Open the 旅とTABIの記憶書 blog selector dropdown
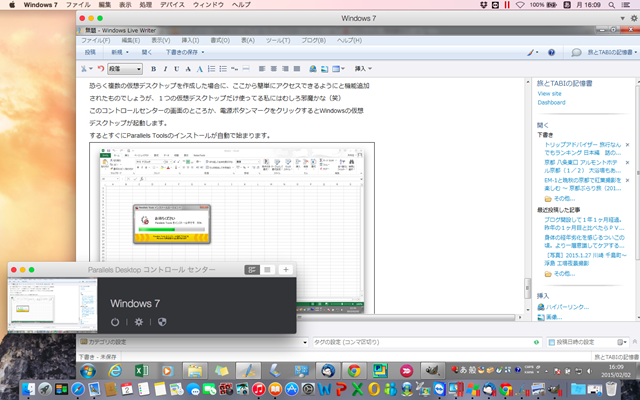The height and width of the screenshot is (400, 640). (x=612, y=52)
